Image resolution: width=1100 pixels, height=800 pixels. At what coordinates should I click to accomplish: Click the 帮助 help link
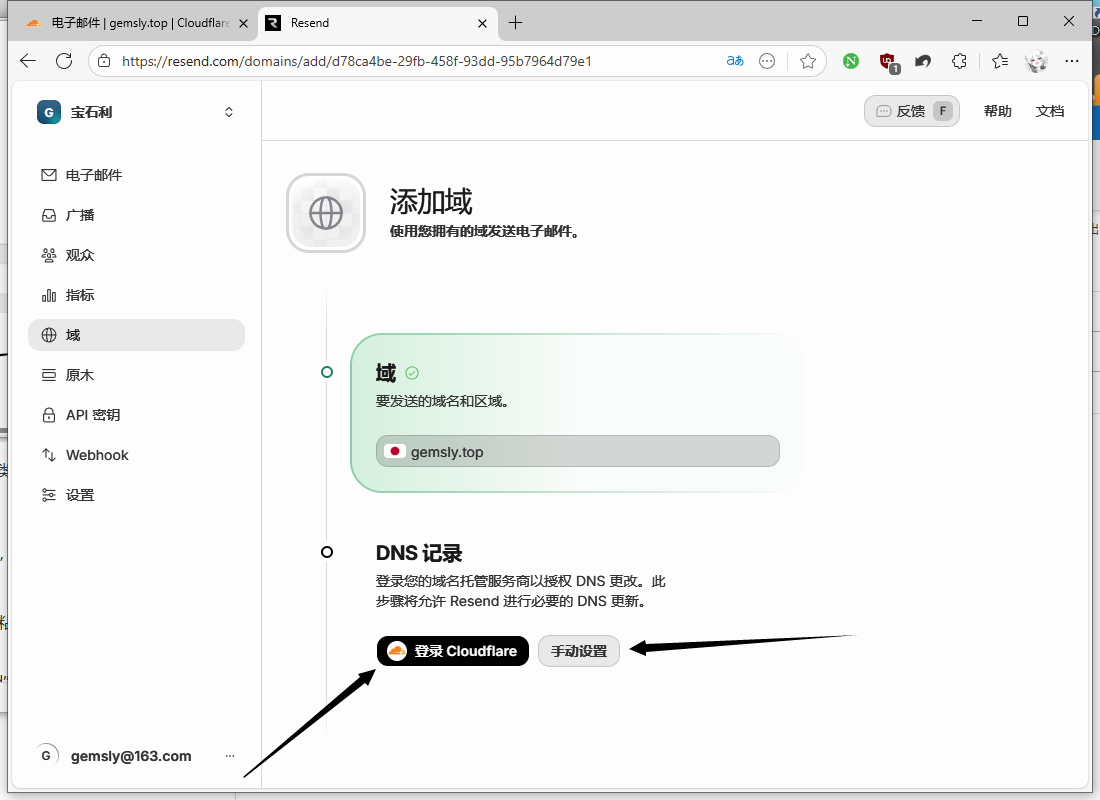[x=997, y=111]
